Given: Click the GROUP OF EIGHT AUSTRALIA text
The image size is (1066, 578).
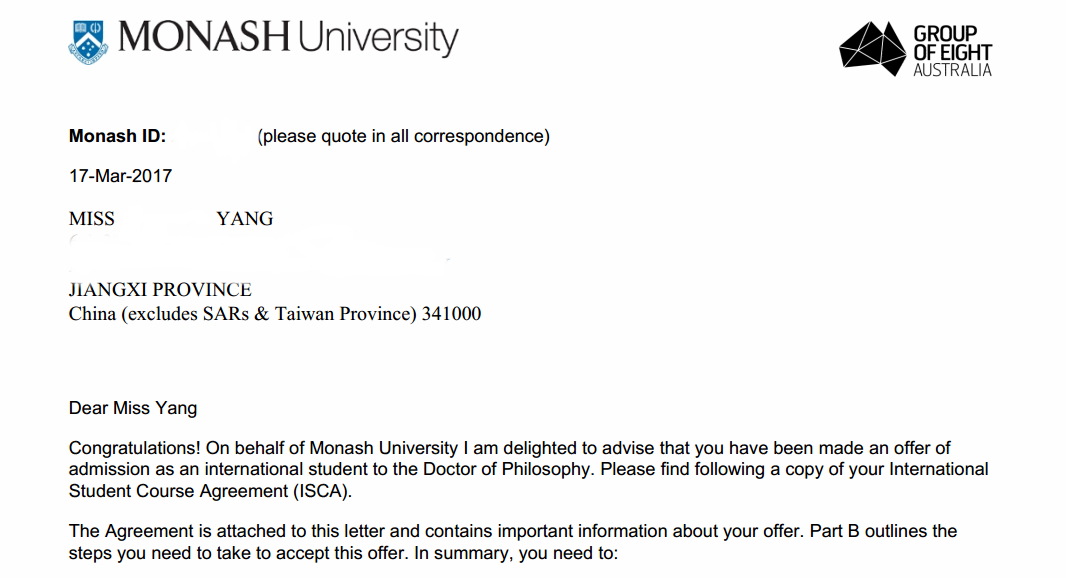Looking at the screenshot, I should pos(952,51).
